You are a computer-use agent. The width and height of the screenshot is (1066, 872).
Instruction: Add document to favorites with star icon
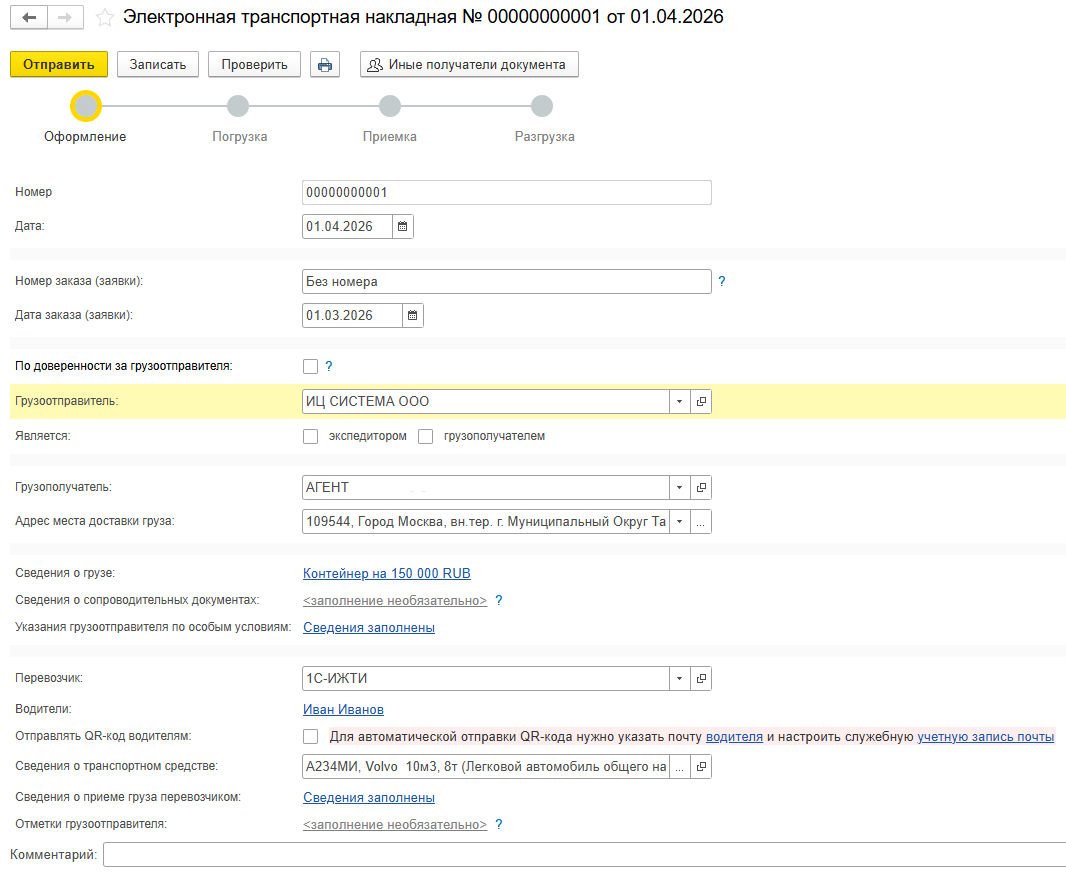coord(104,18)
